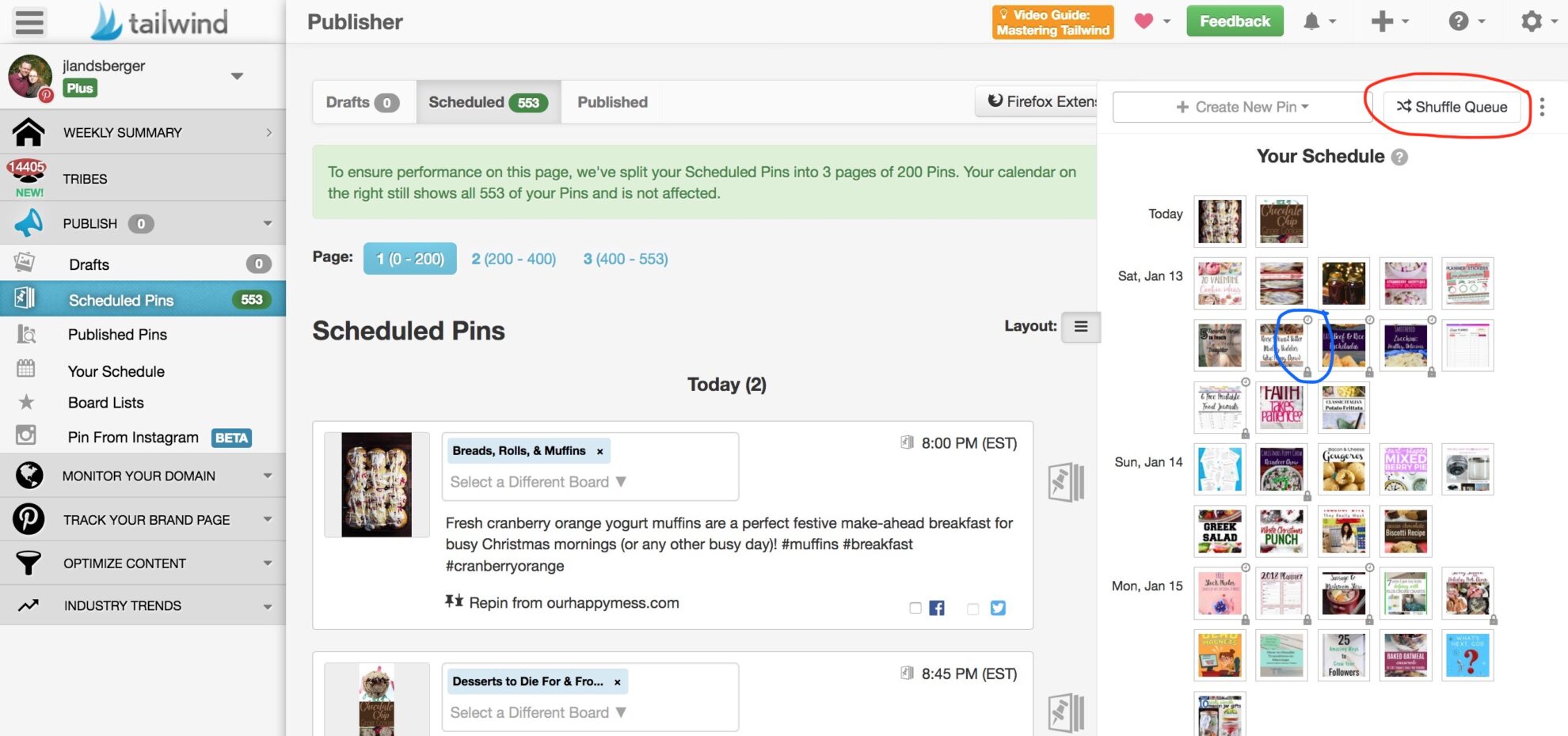
Task: Toggle Twitter share checkbox on muffins pin
Action: (x=973, y=608)
